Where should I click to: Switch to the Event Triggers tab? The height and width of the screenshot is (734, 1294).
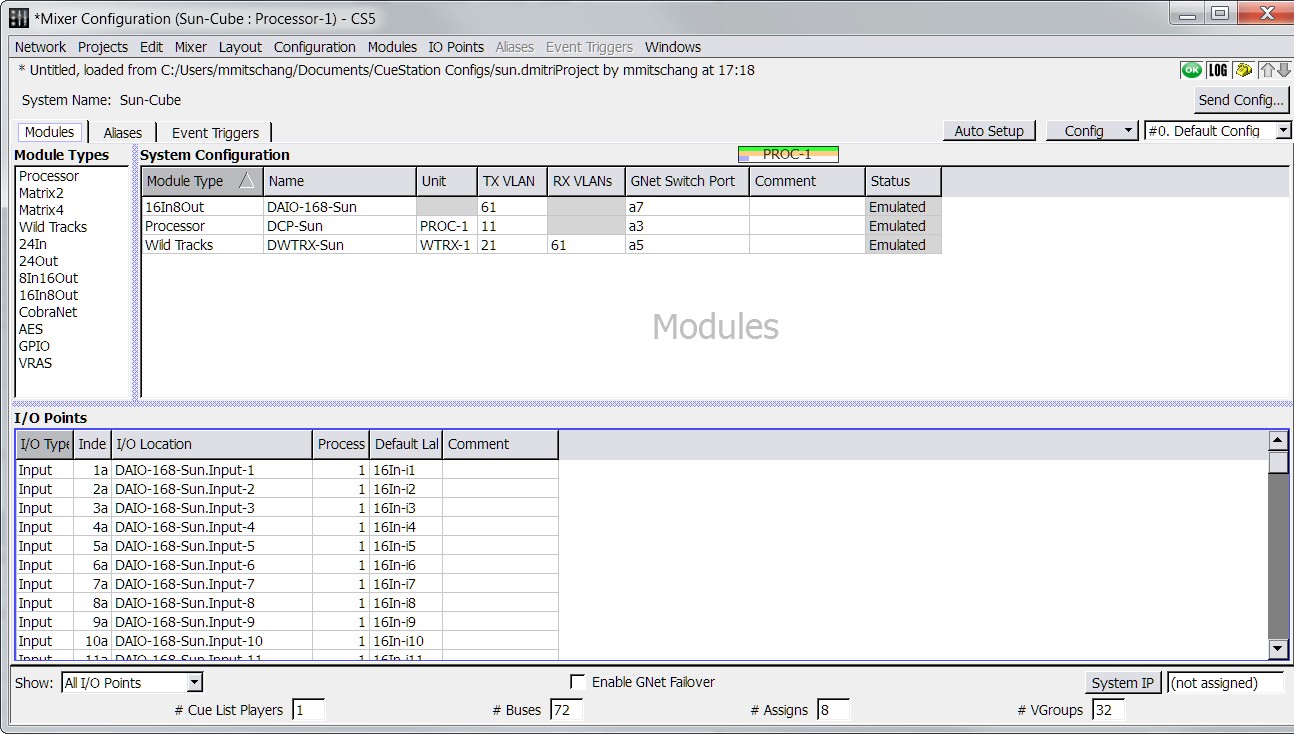pos(215,132)
